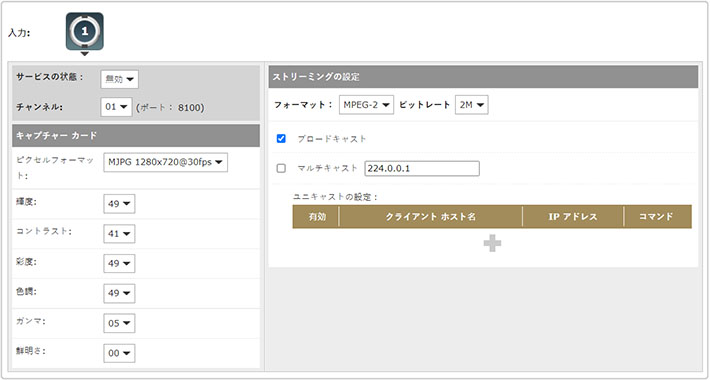The image size is (710, 380).
Task: Click the キャプチャー カード section header
Action: (x=136, y=135)
